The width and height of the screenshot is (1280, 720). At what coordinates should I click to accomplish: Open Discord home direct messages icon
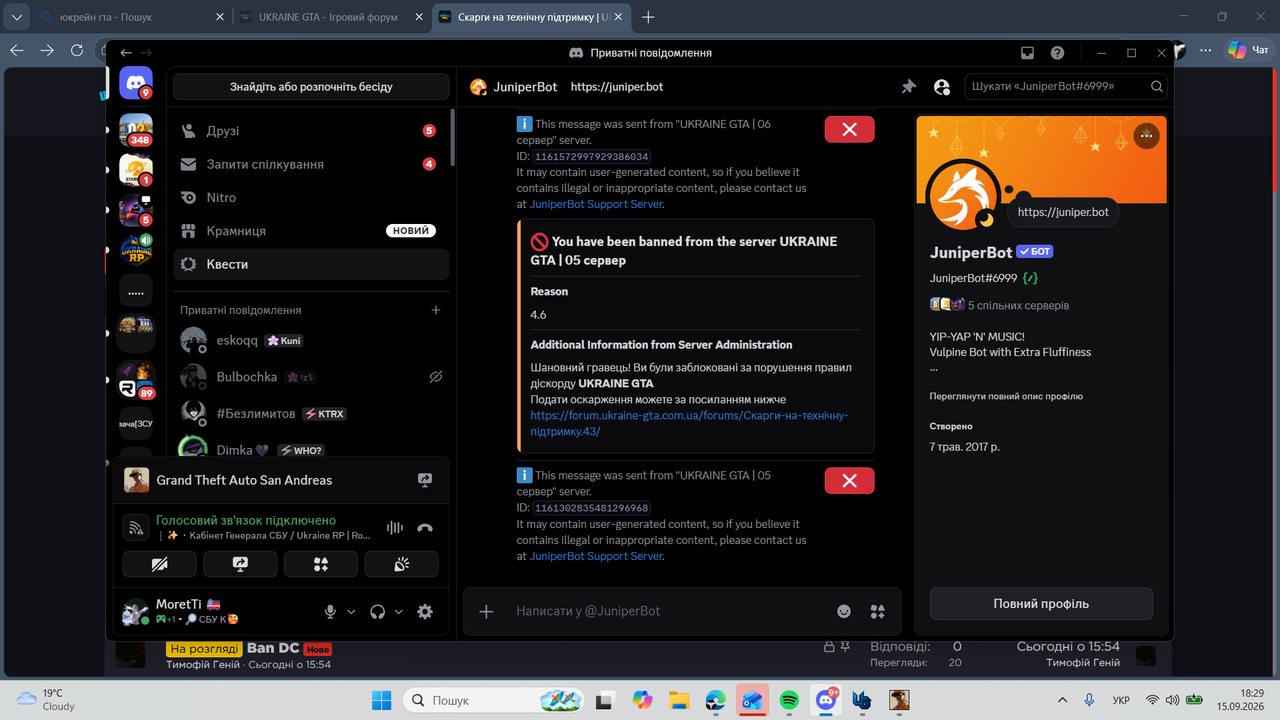point(136,83)
